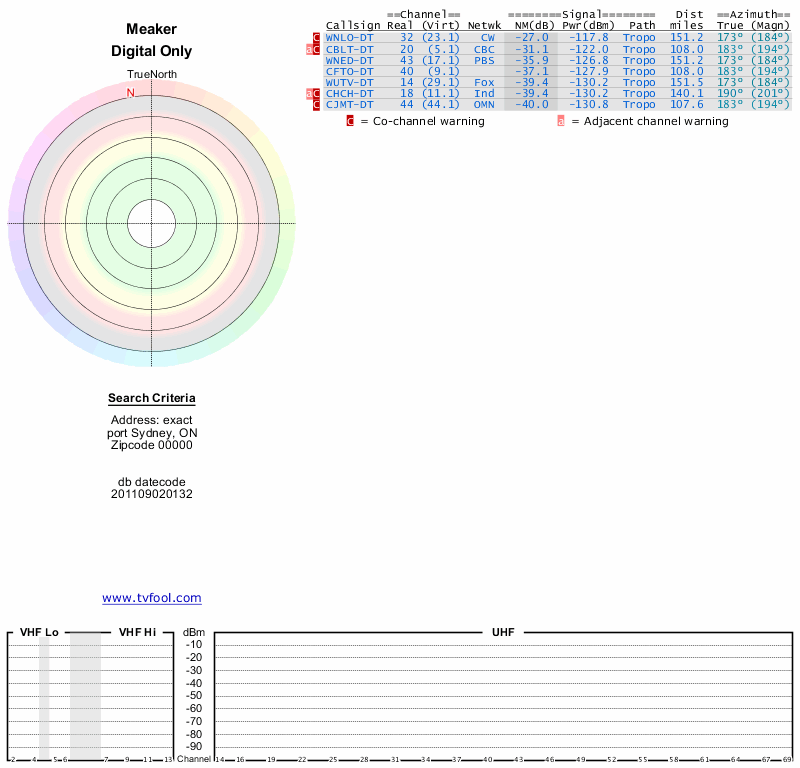
Task: Select the -117.8 power value
Action: [x=589, y=38]
